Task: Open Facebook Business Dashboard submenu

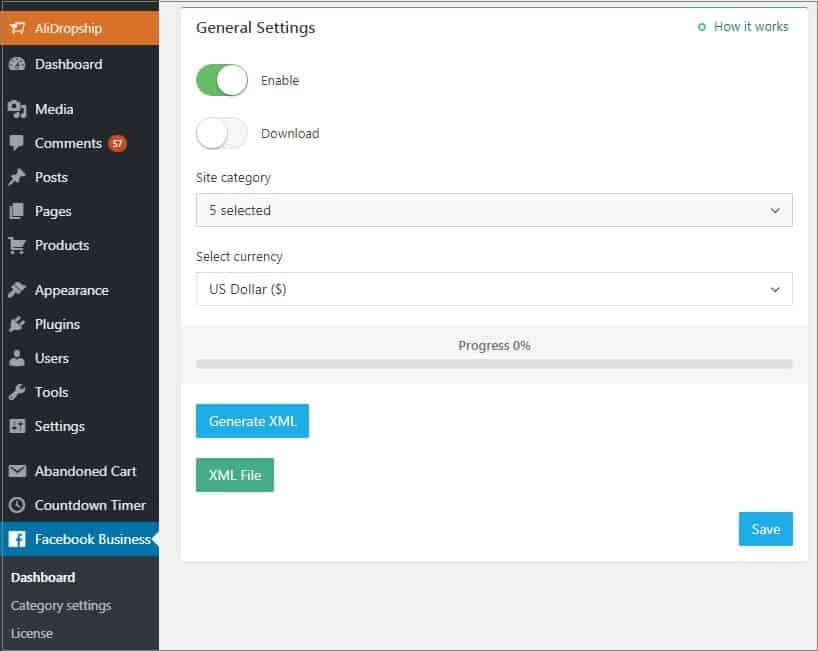Action: (x=43, y=577)
